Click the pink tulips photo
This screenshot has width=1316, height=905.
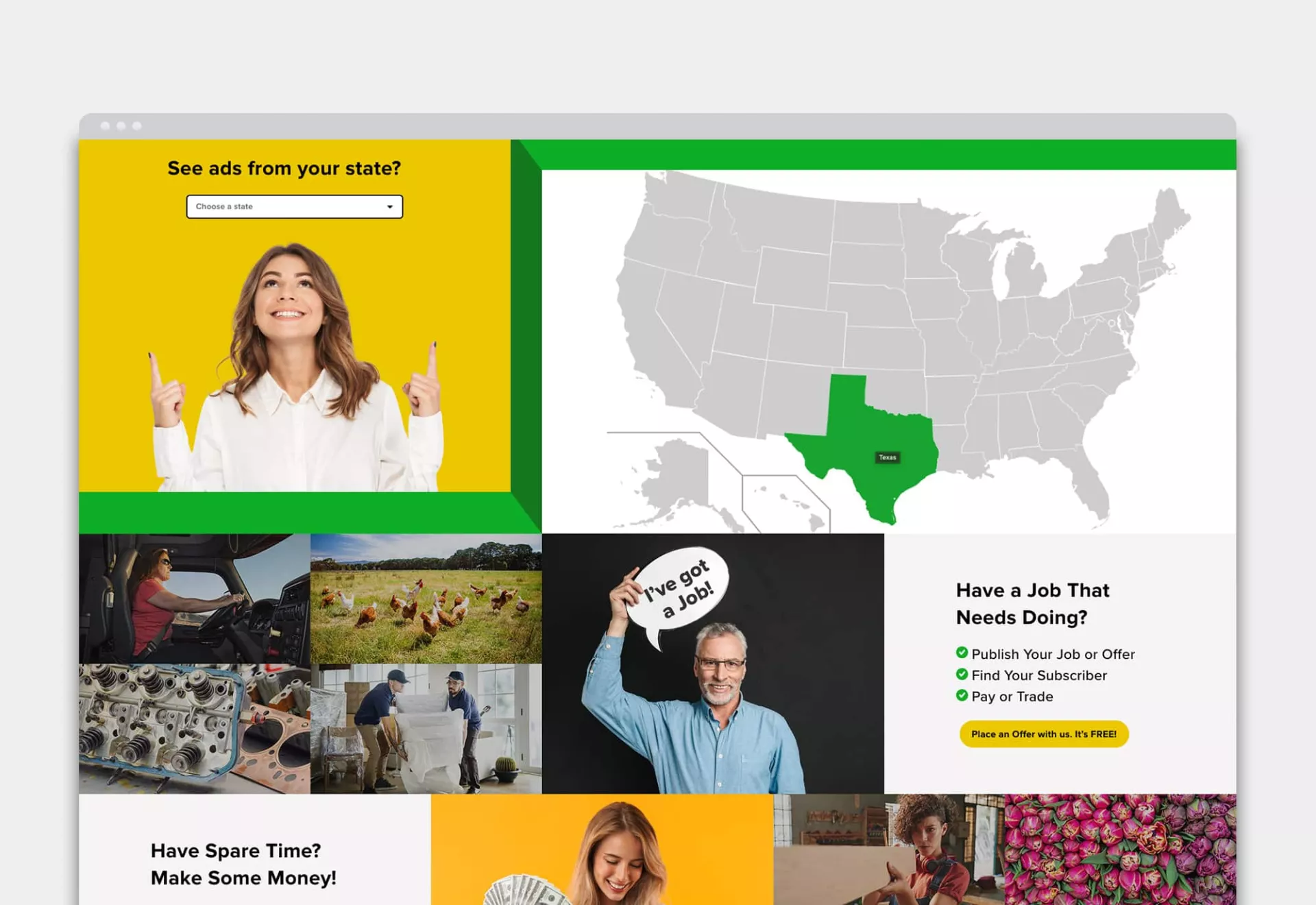[1120, 849]
